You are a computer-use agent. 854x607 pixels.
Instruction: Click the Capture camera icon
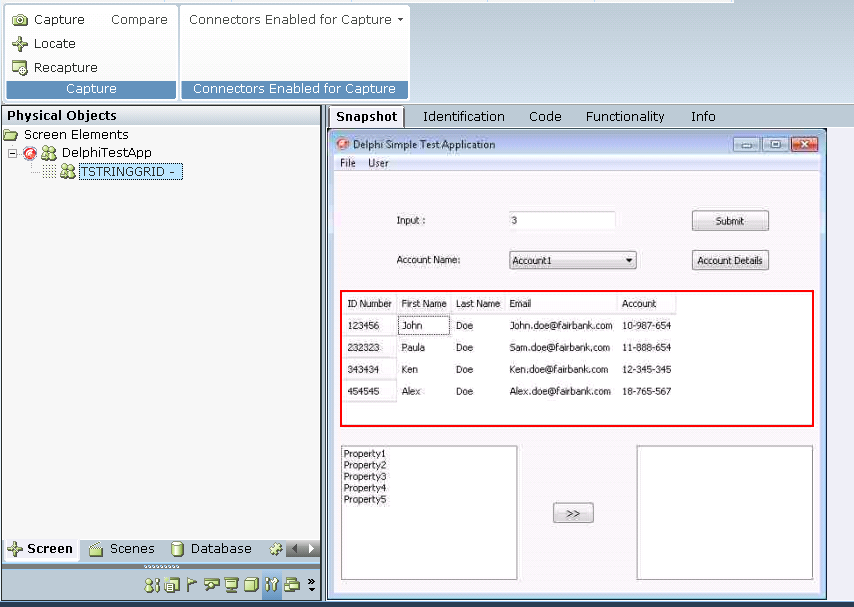(19, 20)
